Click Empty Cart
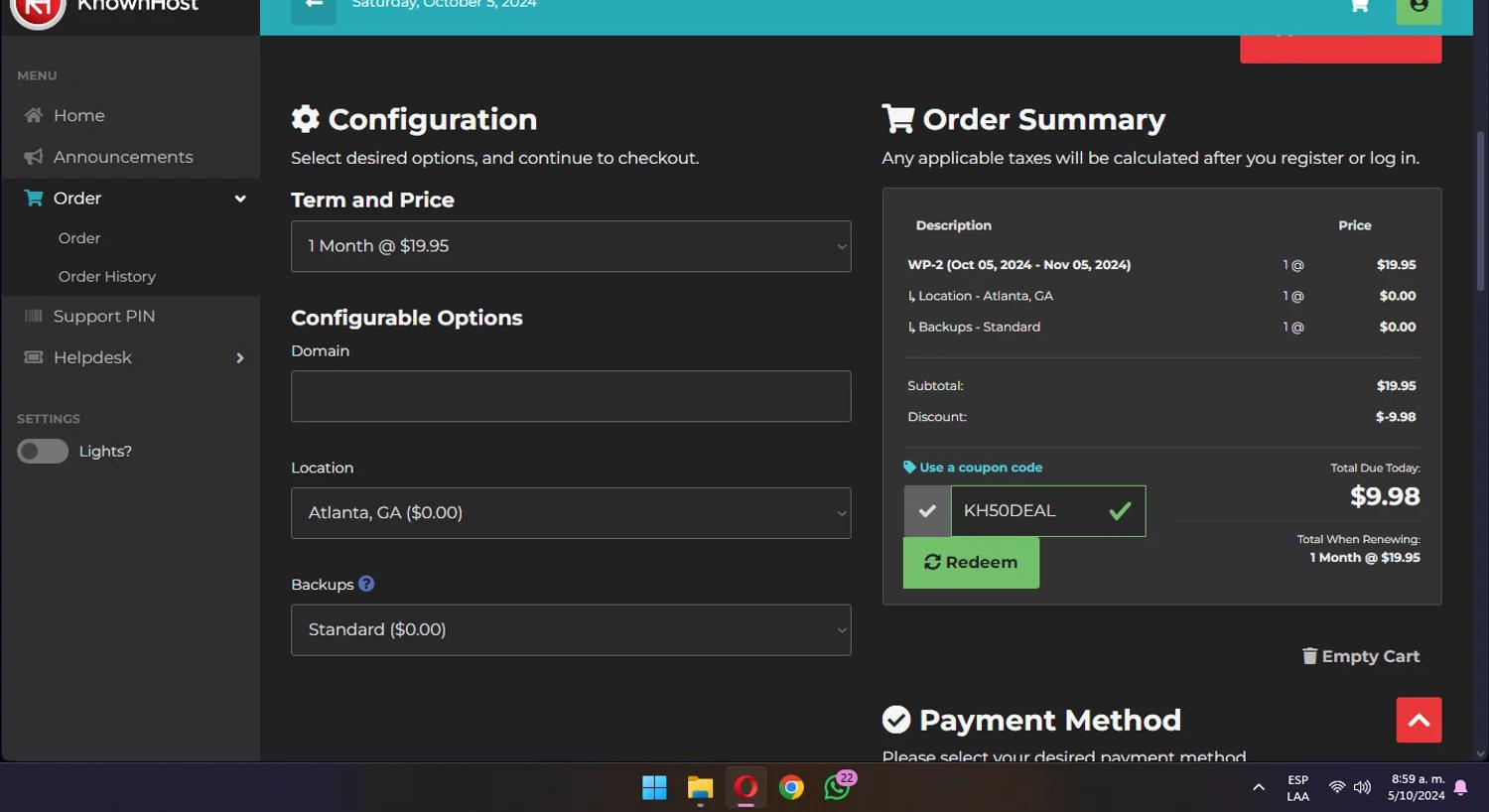1489x812 pixels. (x=1361, y=656)
